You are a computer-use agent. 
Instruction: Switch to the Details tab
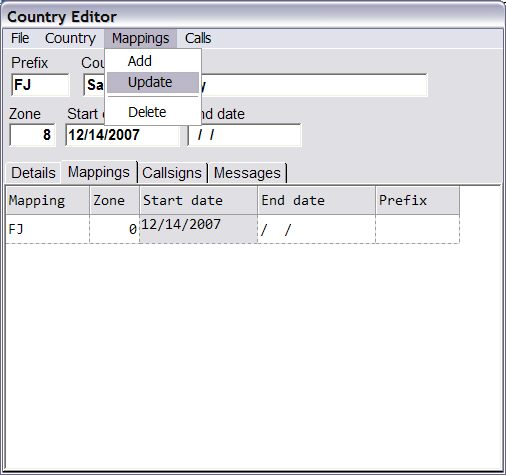coord(33,173)
